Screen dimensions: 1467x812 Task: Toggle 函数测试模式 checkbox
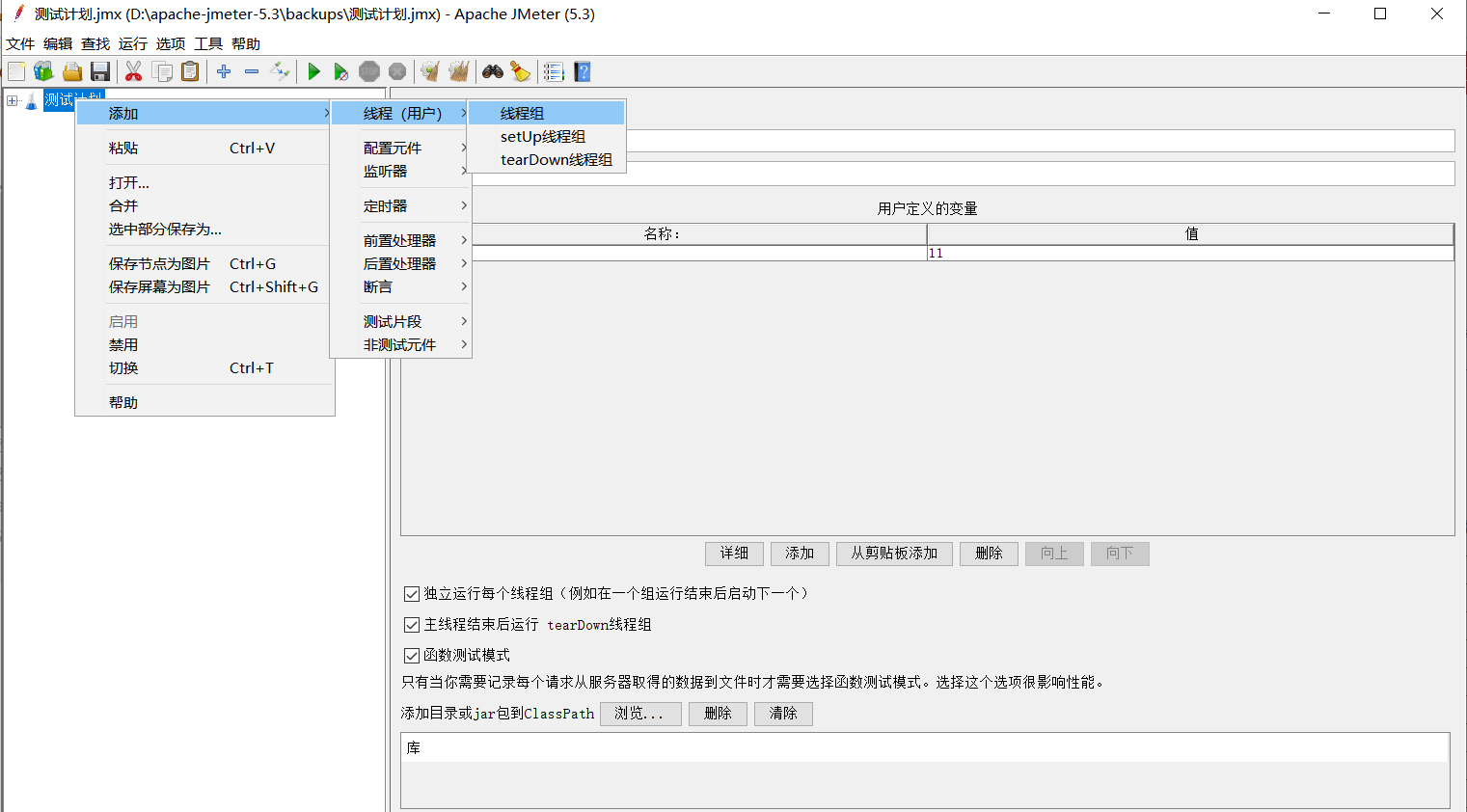412,656
